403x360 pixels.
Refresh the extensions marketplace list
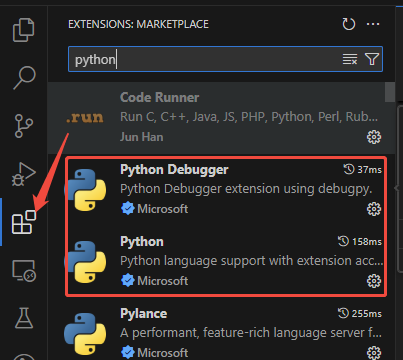click(349, 24)
